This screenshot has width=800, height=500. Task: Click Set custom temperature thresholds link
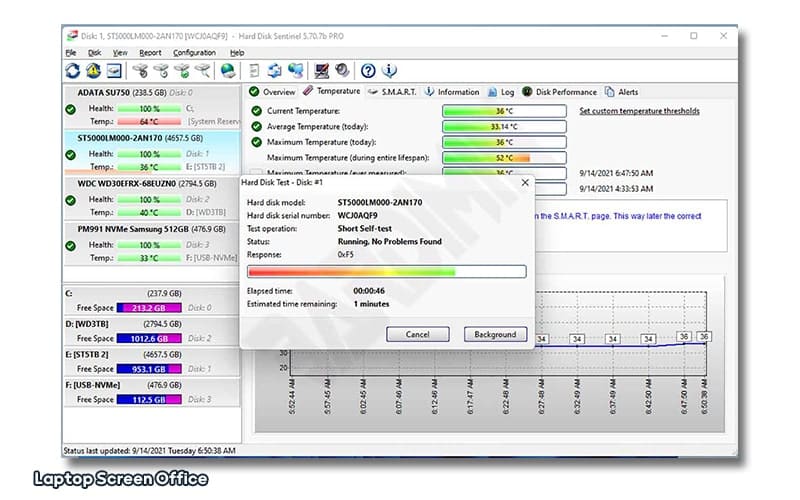pos(639,111)
